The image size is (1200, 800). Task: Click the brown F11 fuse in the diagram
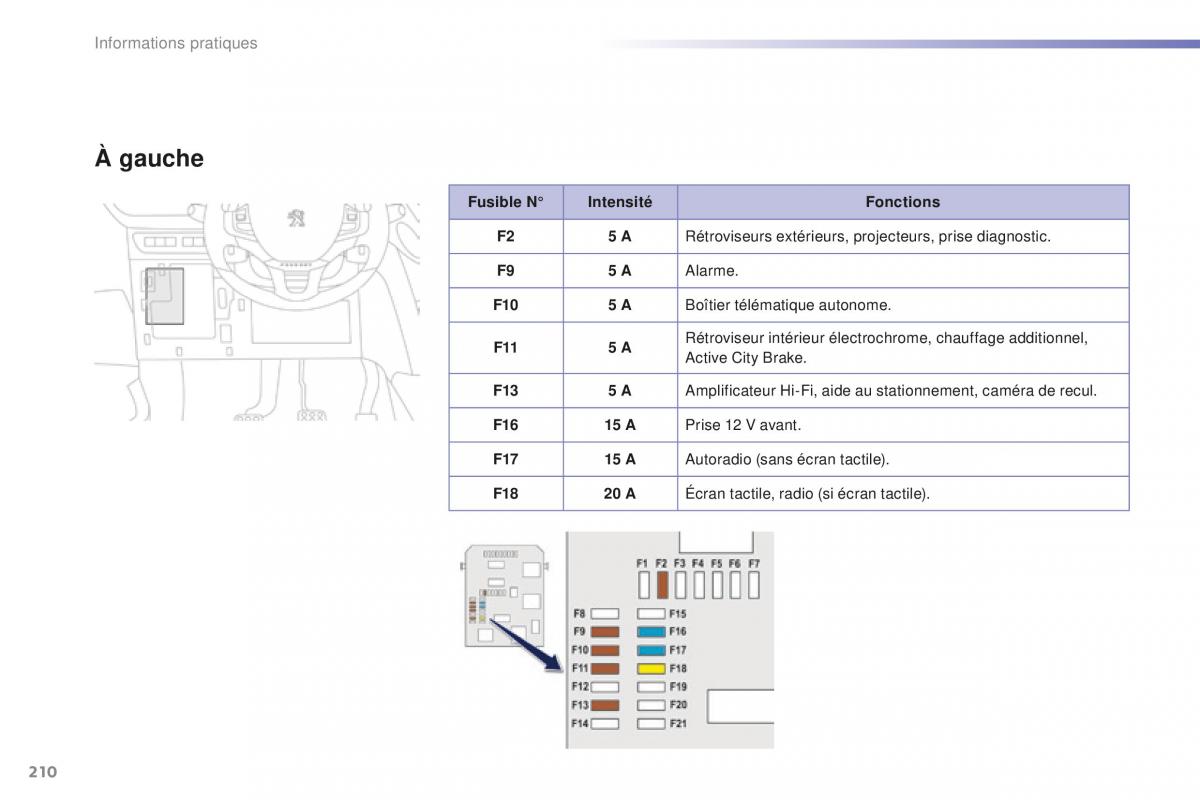(x=605, y=668)
